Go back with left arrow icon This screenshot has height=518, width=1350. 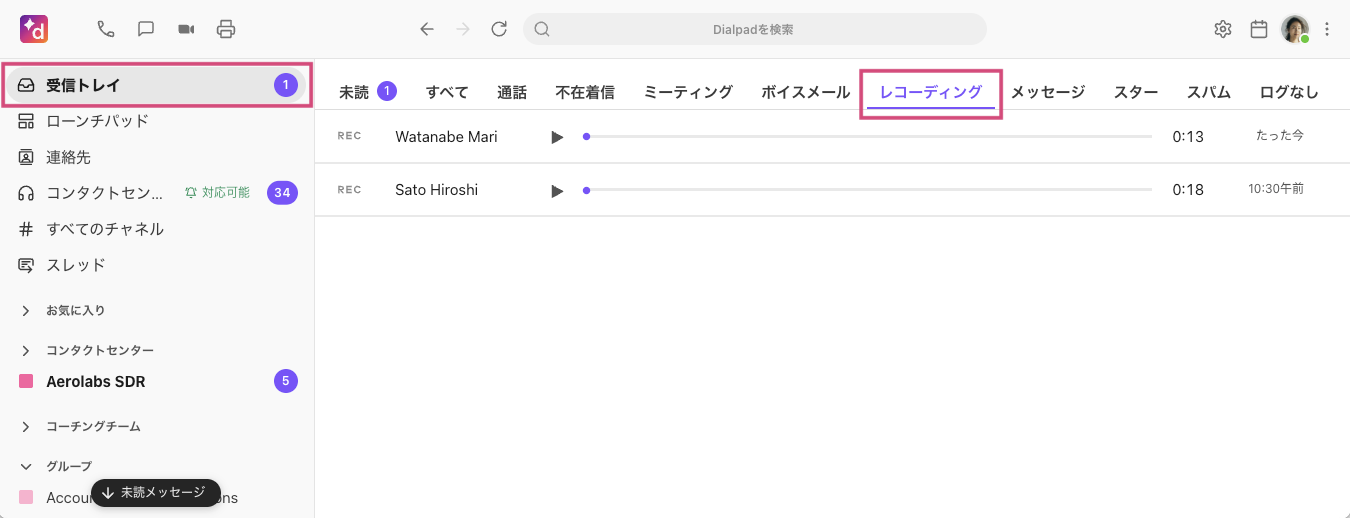427,29
